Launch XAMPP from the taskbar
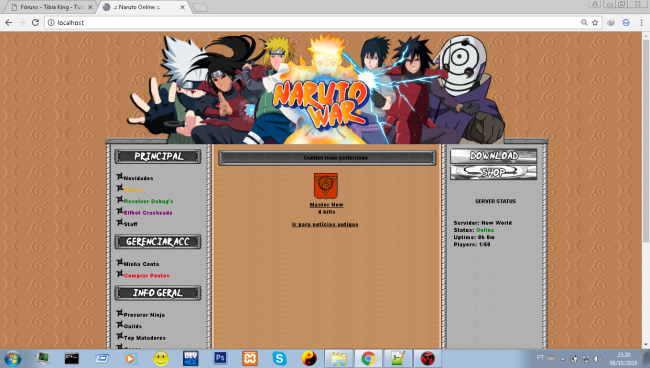The height and width of the screenshot is (368, 650). (x=250, y=358)
